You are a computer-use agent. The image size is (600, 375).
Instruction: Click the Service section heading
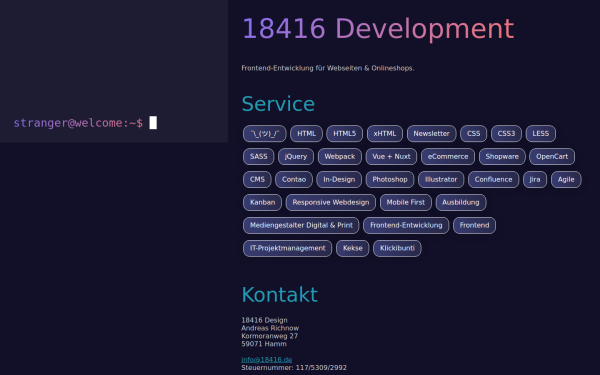click(278, 104)
